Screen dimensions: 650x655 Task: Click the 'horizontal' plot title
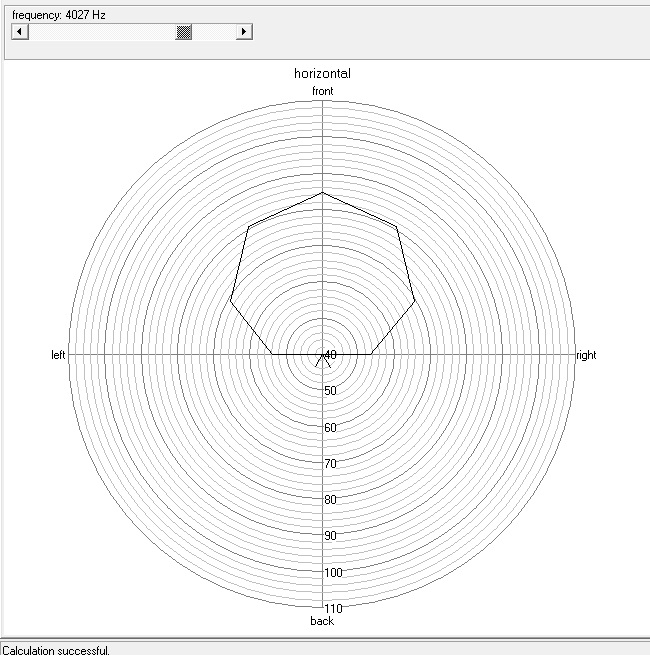(x=322, y=74)
